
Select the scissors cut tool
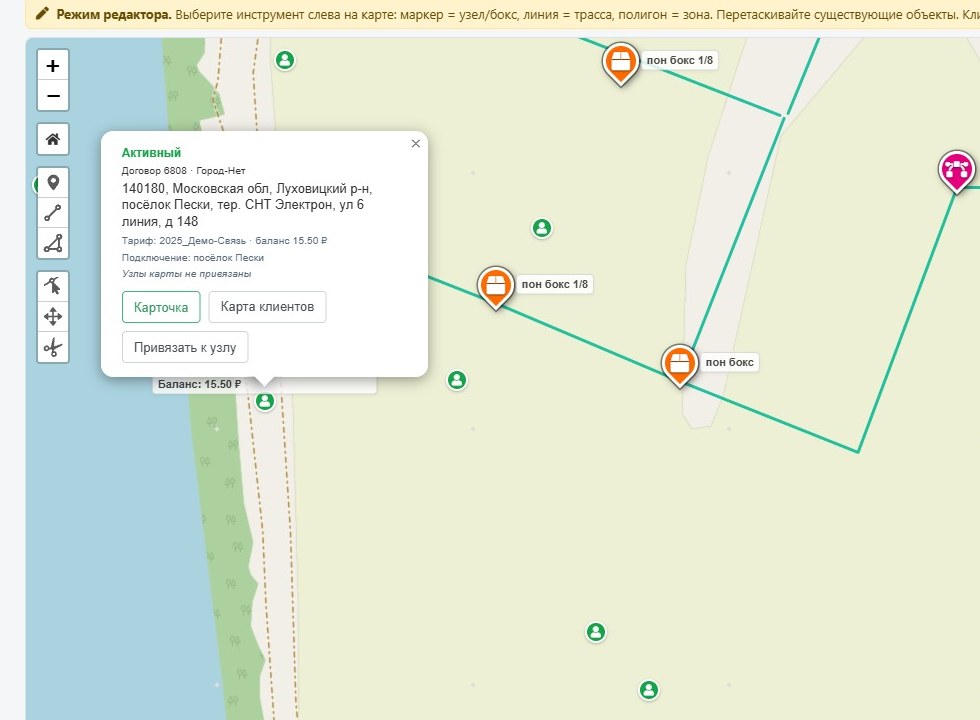pos(53,347)
